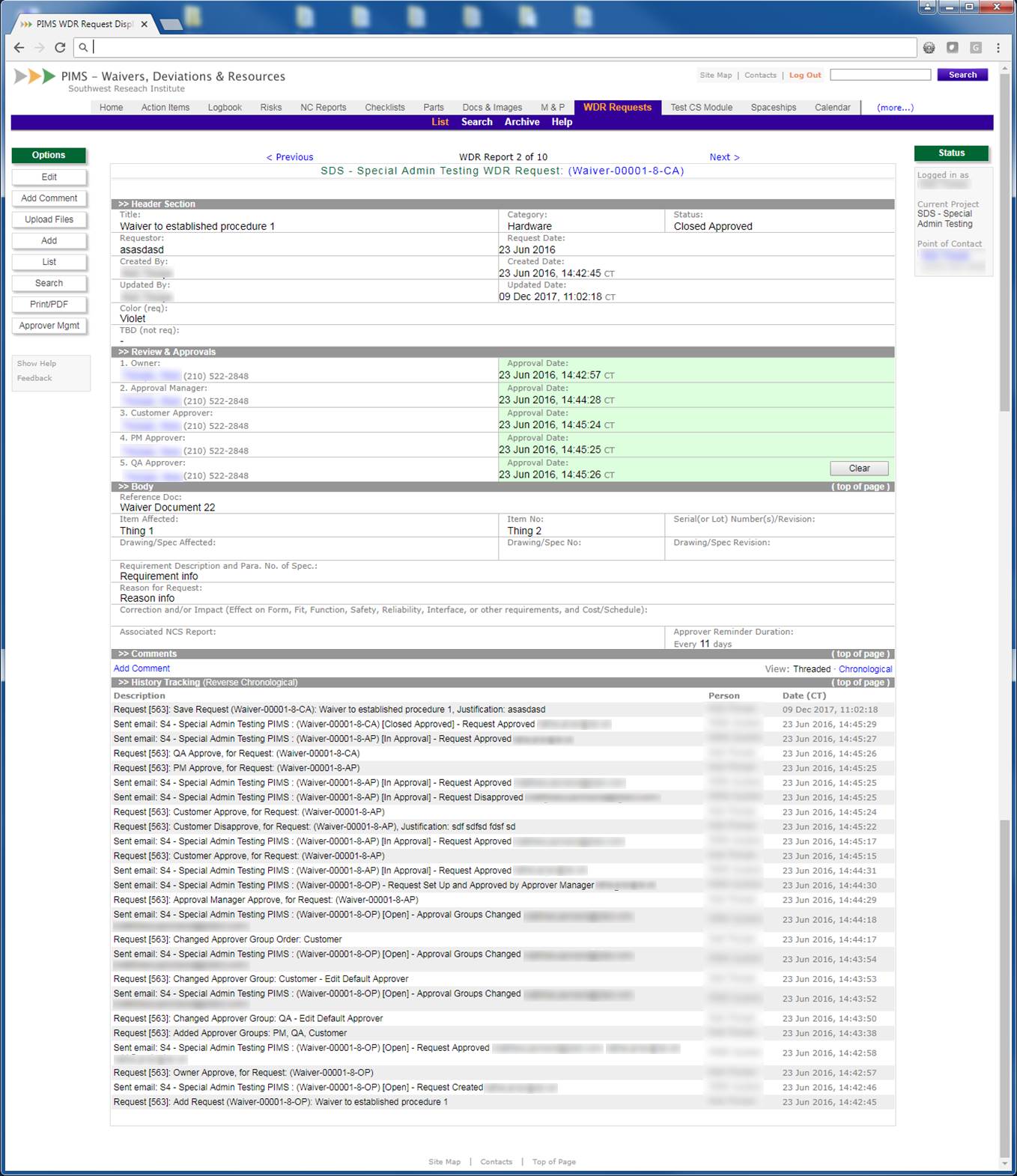Switch comments view to Chronological

point(865,669)
